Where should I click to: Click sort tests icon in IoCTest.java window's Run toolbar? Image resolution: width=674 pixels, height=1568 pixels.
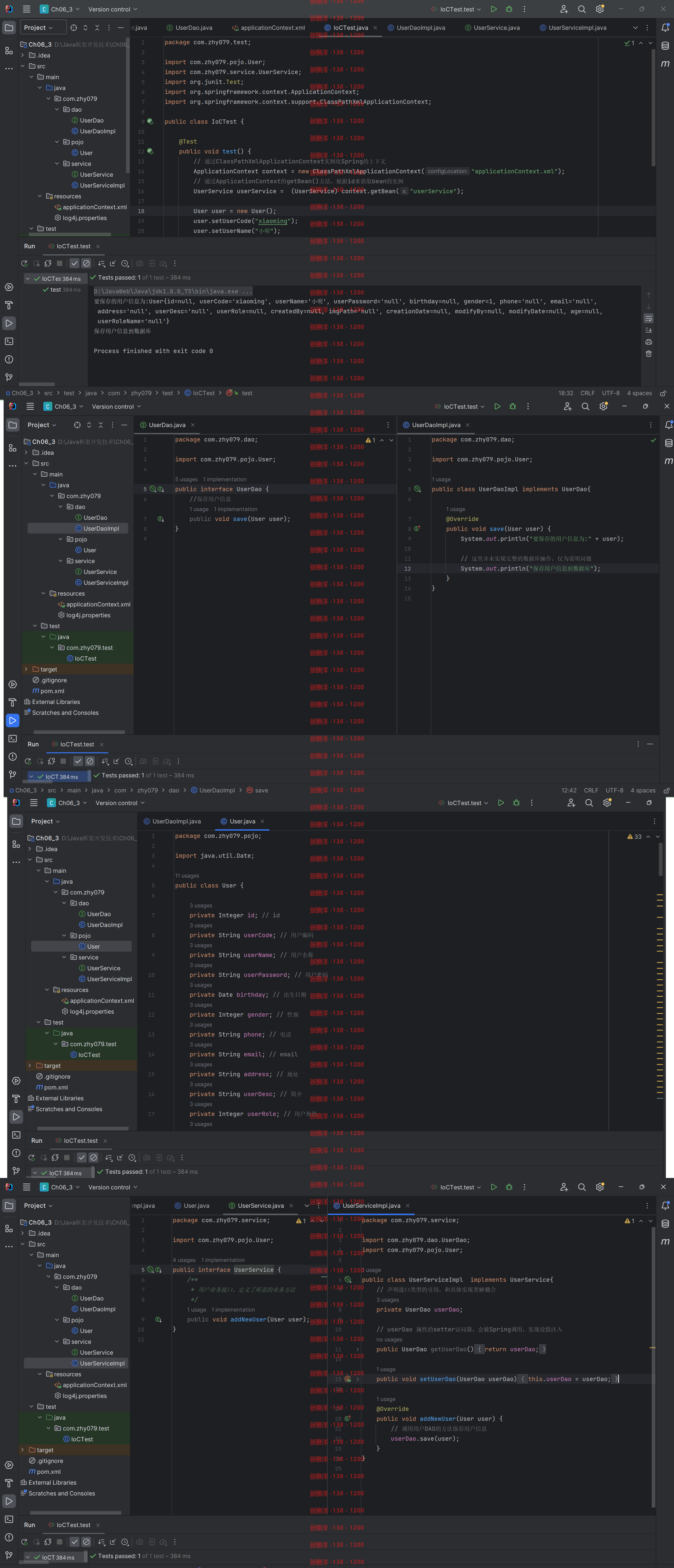pyautogui.click(x=101, y=264)
